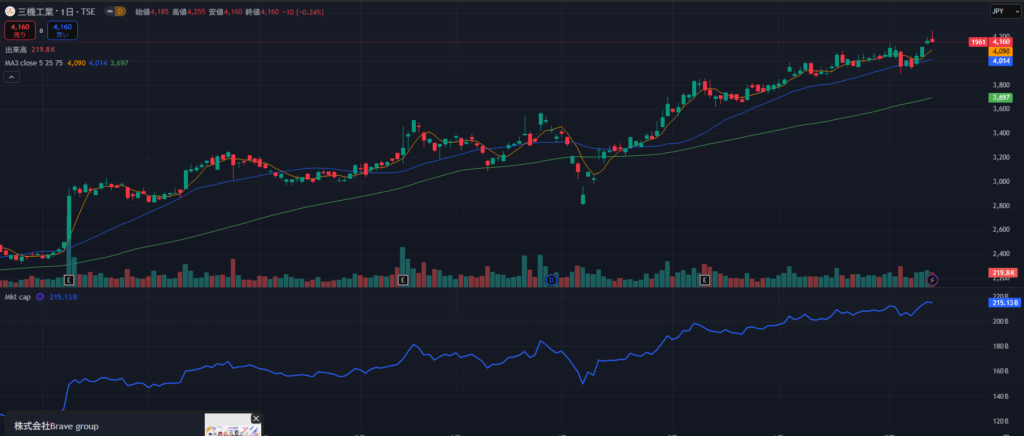Click the first earnings E marker on left
The width and height of the screenshot is (1024, 436).
(69, 280)
